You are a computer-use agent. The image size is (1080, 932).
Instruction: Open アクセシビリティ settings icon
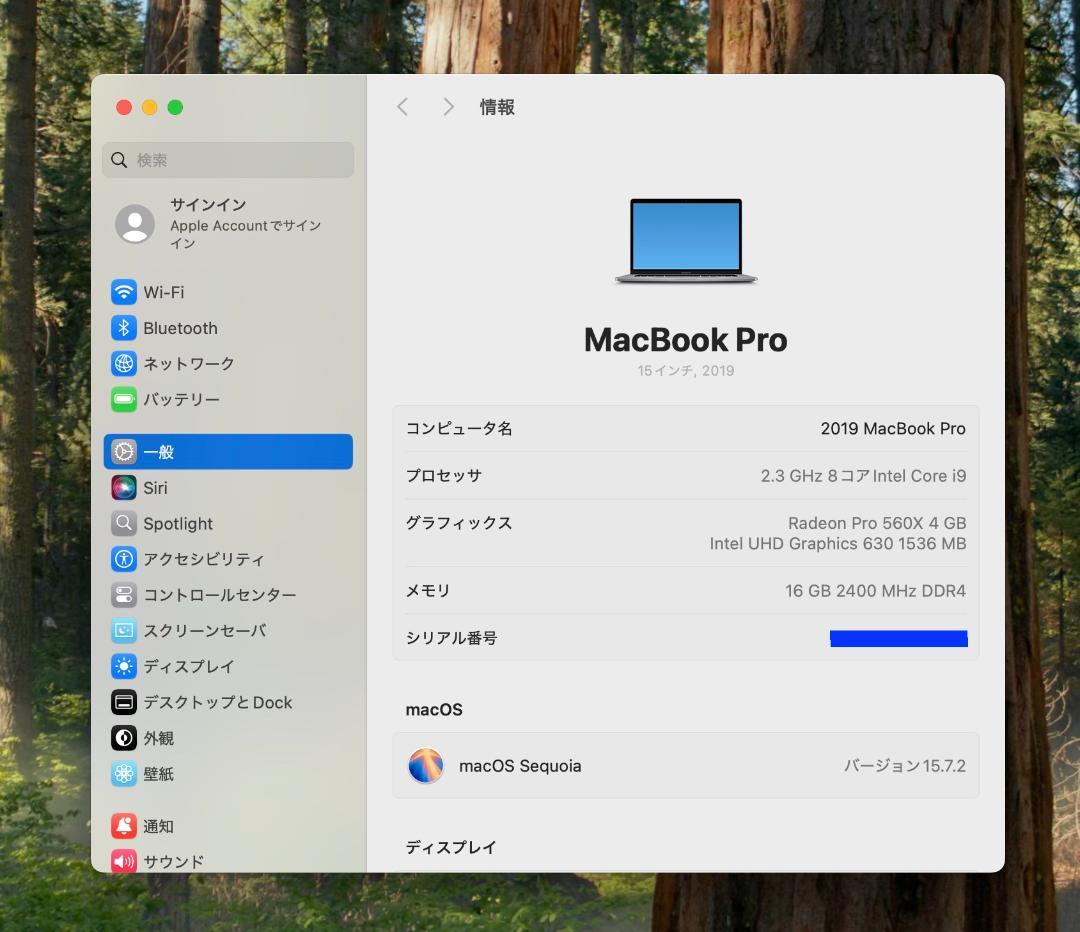click(124, 559)
